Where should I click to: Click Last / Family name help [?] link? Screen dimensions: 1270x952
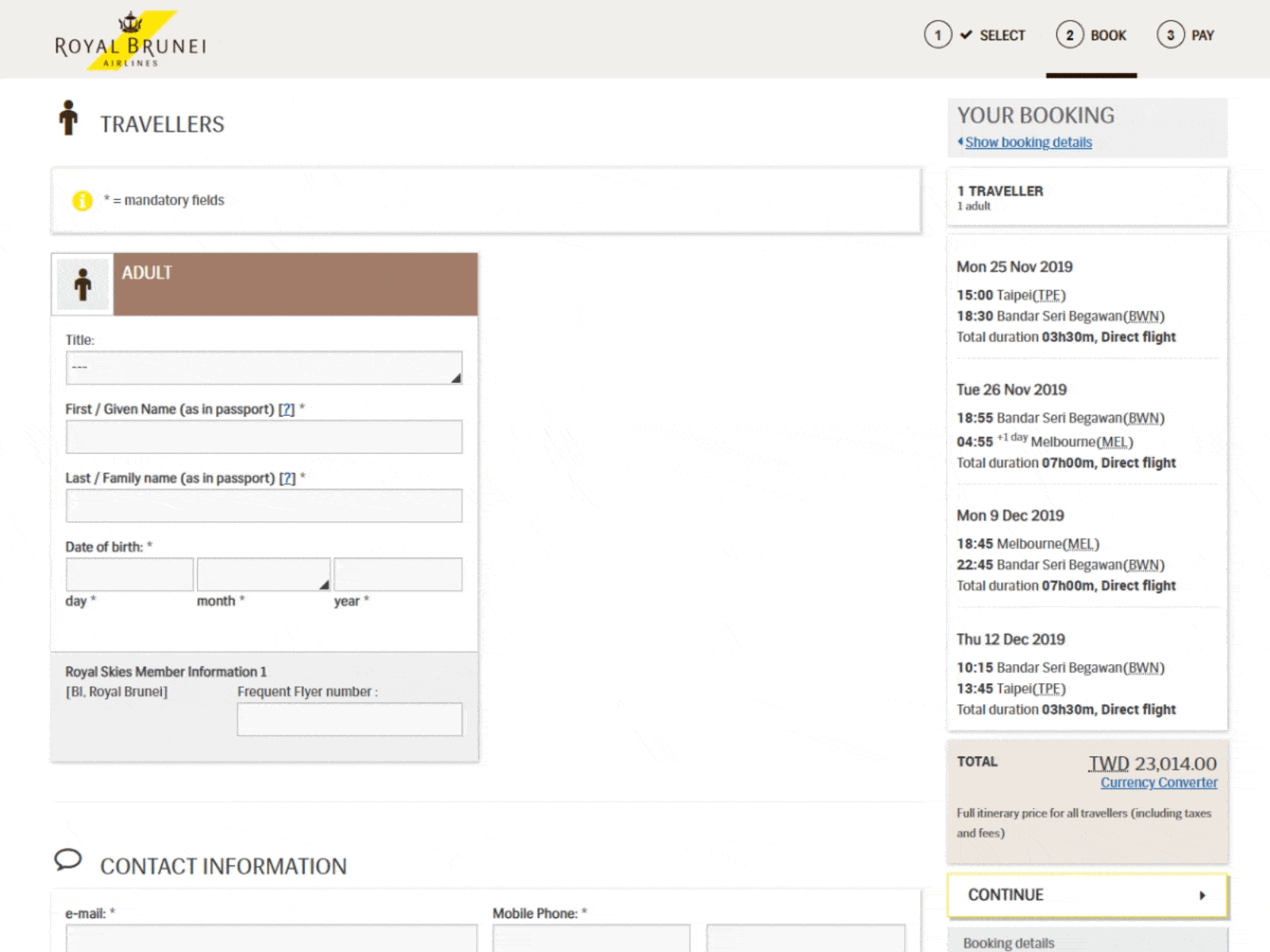coord(287,478)
